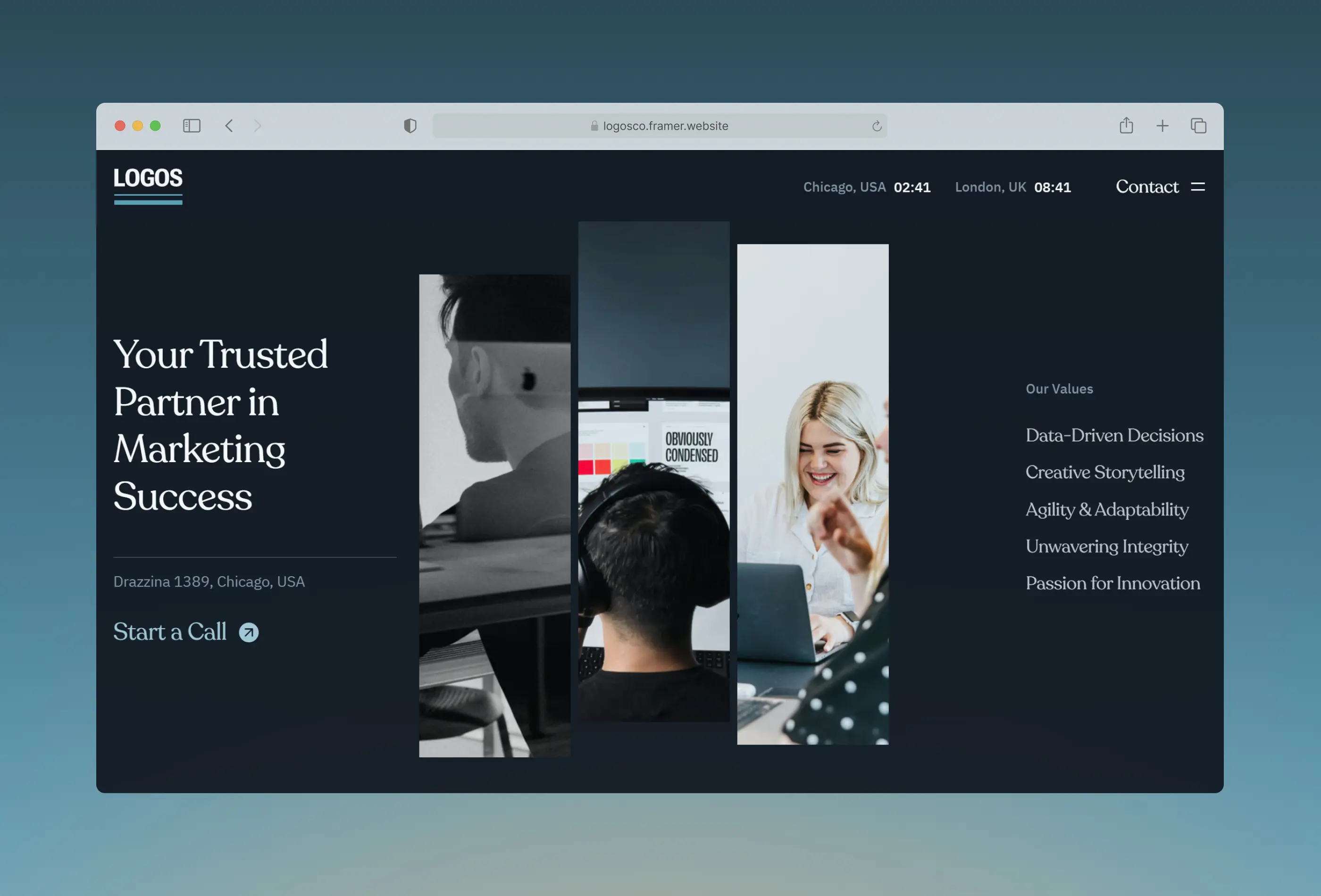Click the arrow icon next to Start a Call
Viewport: 1321px width, 896px height.
point(248,632)
